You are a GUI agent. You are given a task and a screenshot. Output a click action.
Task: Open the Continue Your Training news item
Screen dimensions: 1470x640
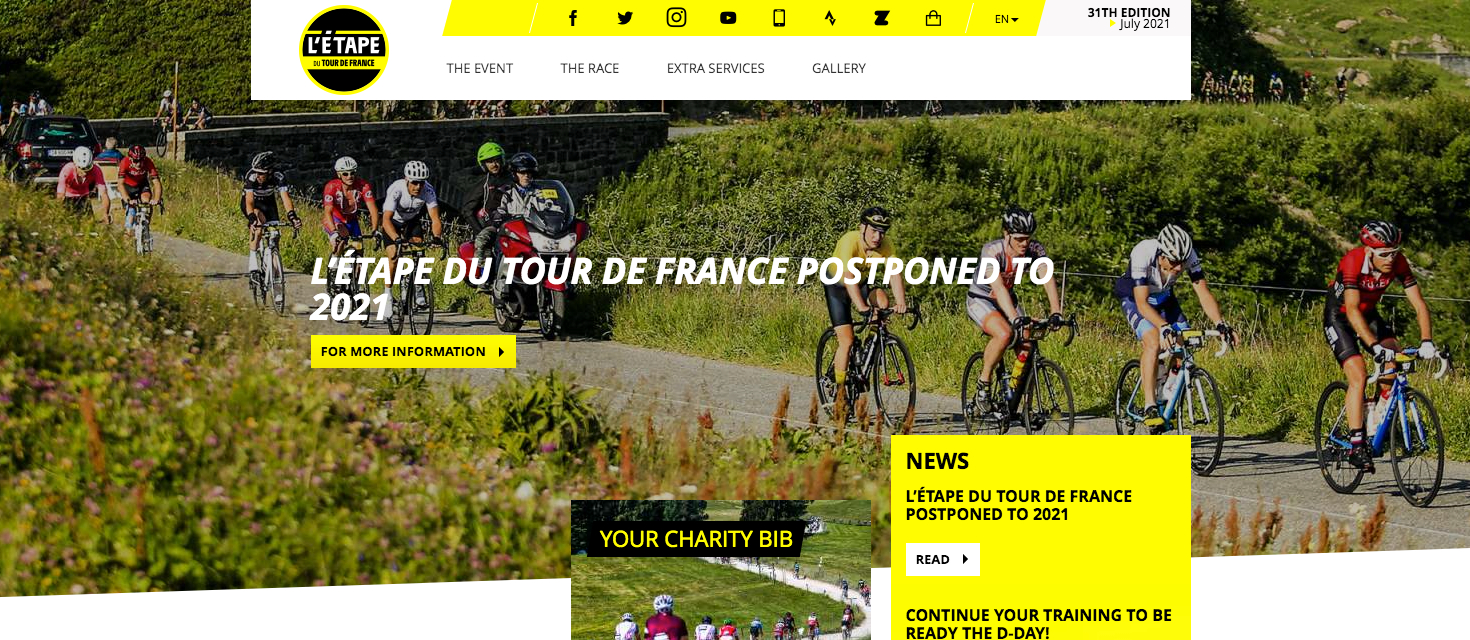(x=1039, y=623)
